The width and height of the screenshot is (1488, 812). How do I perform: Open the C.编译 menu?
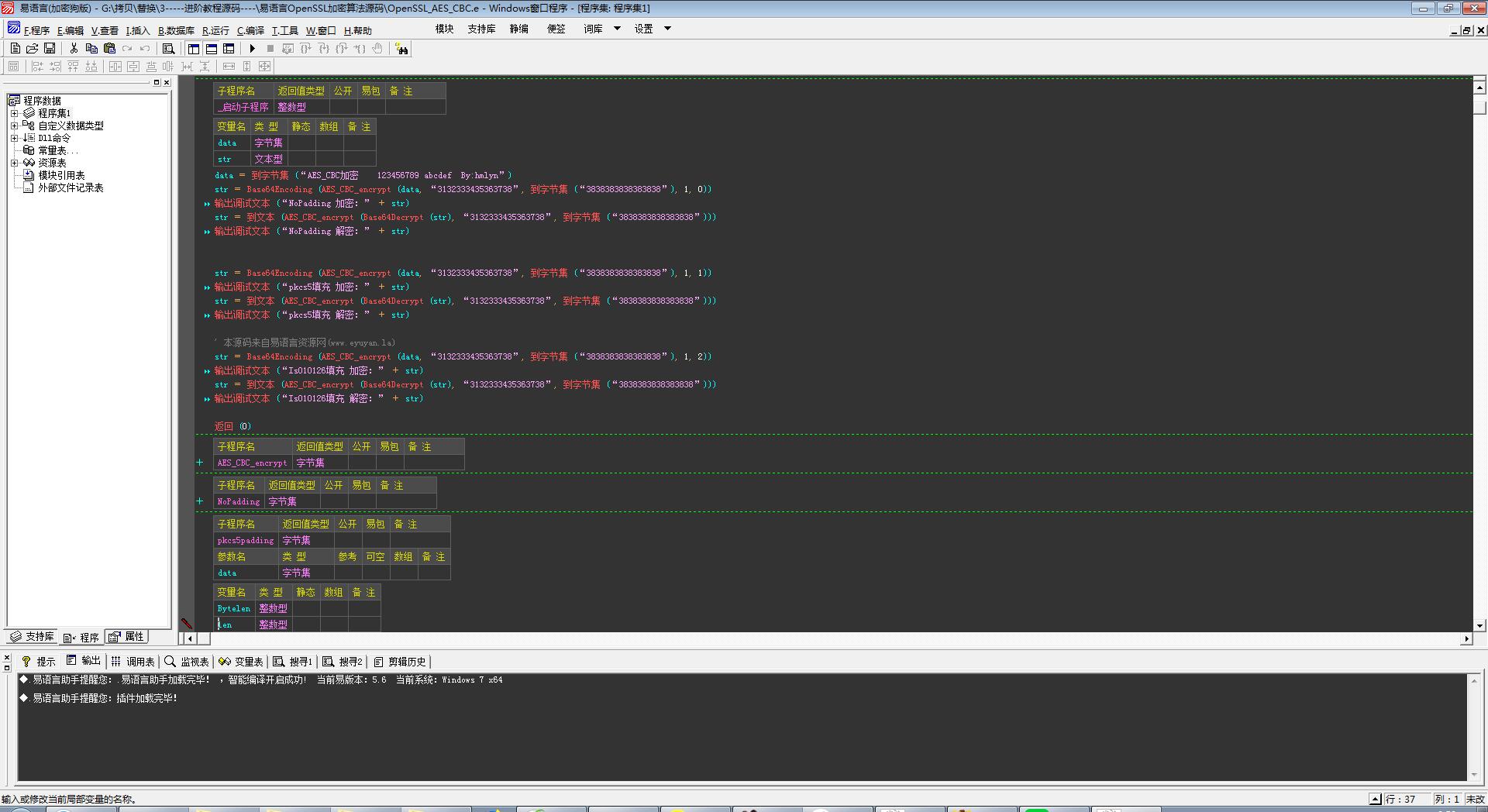[x=250, y=30]
